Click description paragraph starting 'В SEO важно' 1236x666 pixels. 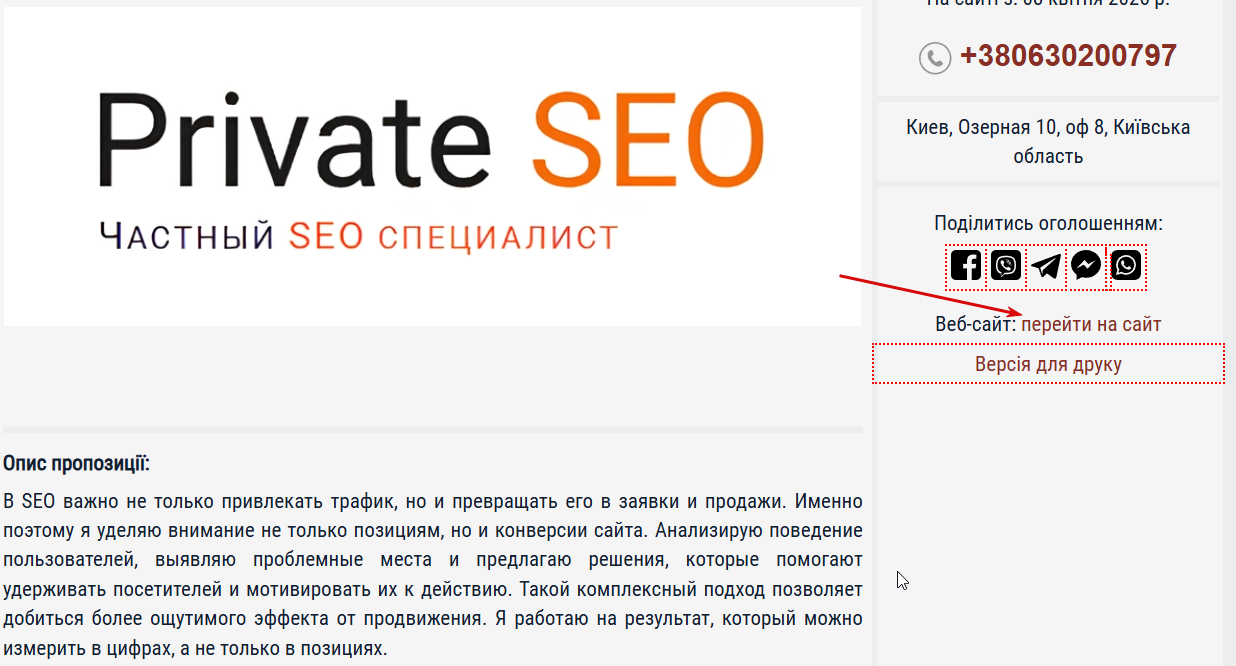(x=432, y=575)
